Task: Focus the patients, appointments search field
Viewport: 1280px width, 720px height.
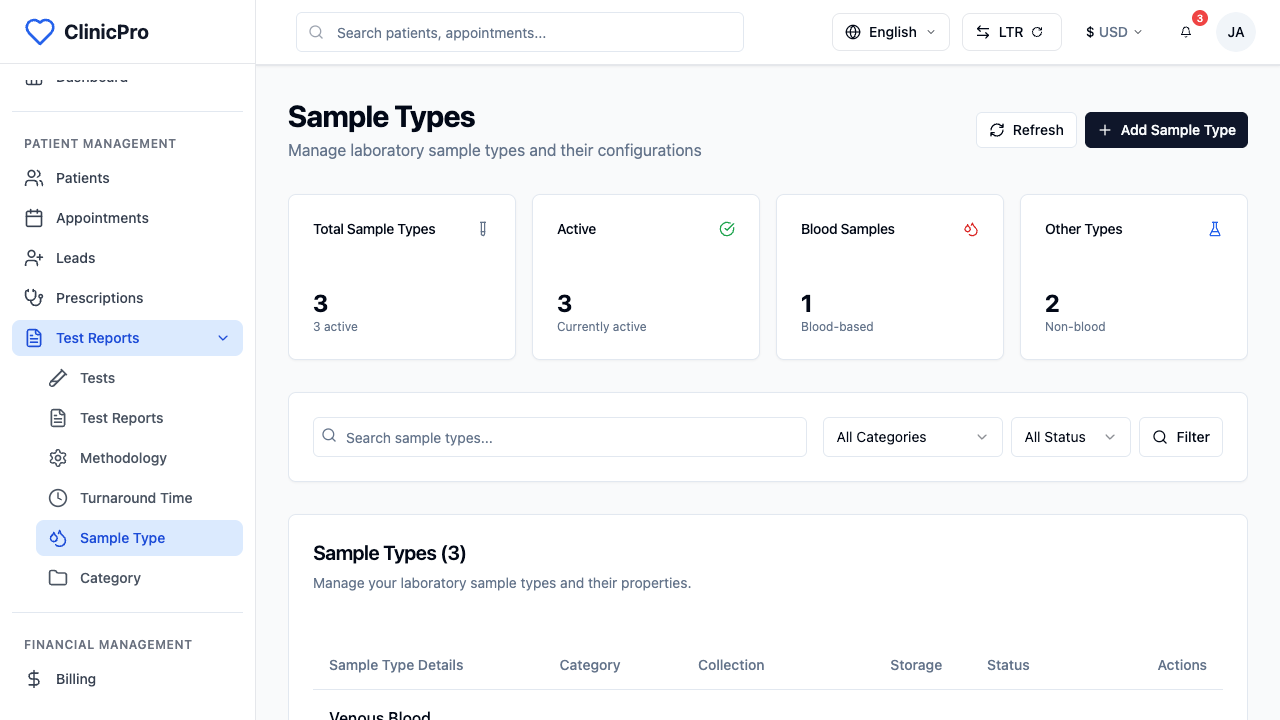Action: (x=520, y=32)
